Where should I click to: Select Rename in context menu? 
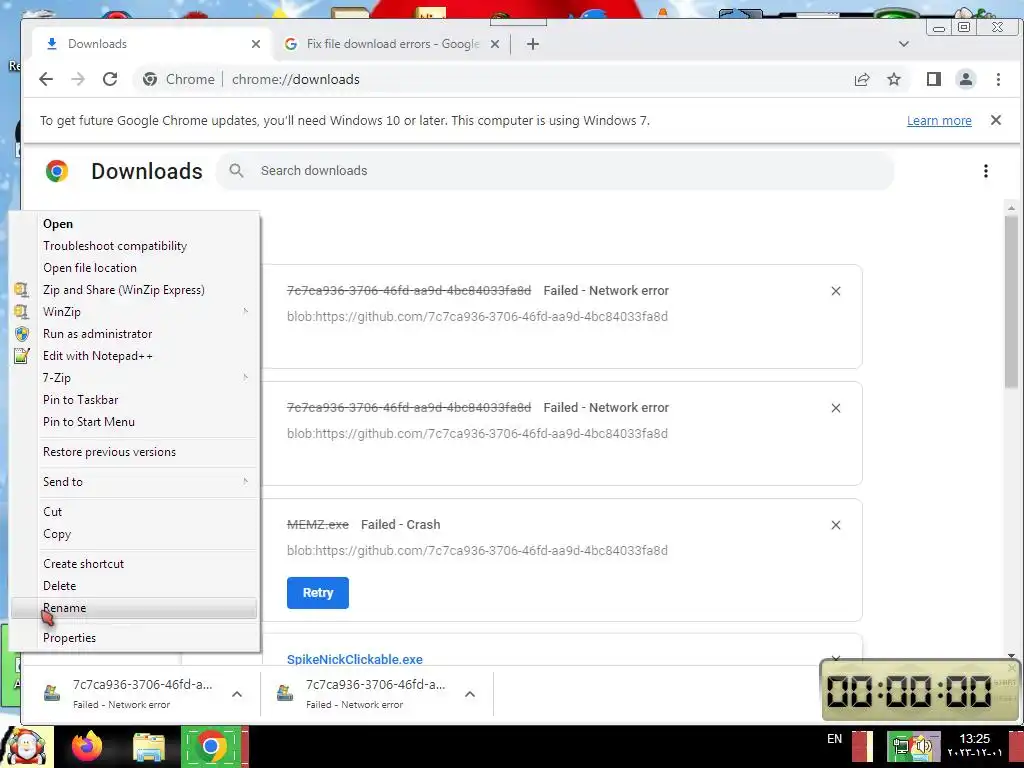tap(134, 608)
